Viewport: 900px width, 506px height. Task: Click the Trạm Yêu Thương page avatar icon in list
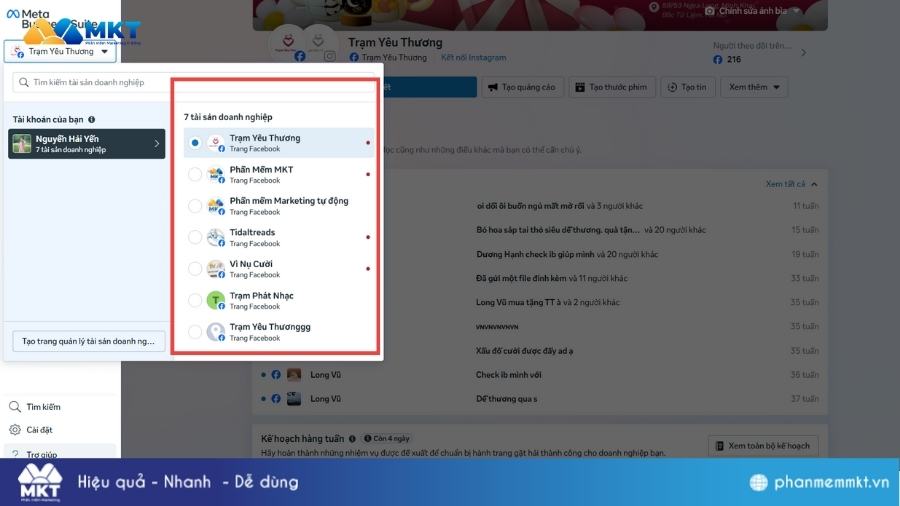216,143
